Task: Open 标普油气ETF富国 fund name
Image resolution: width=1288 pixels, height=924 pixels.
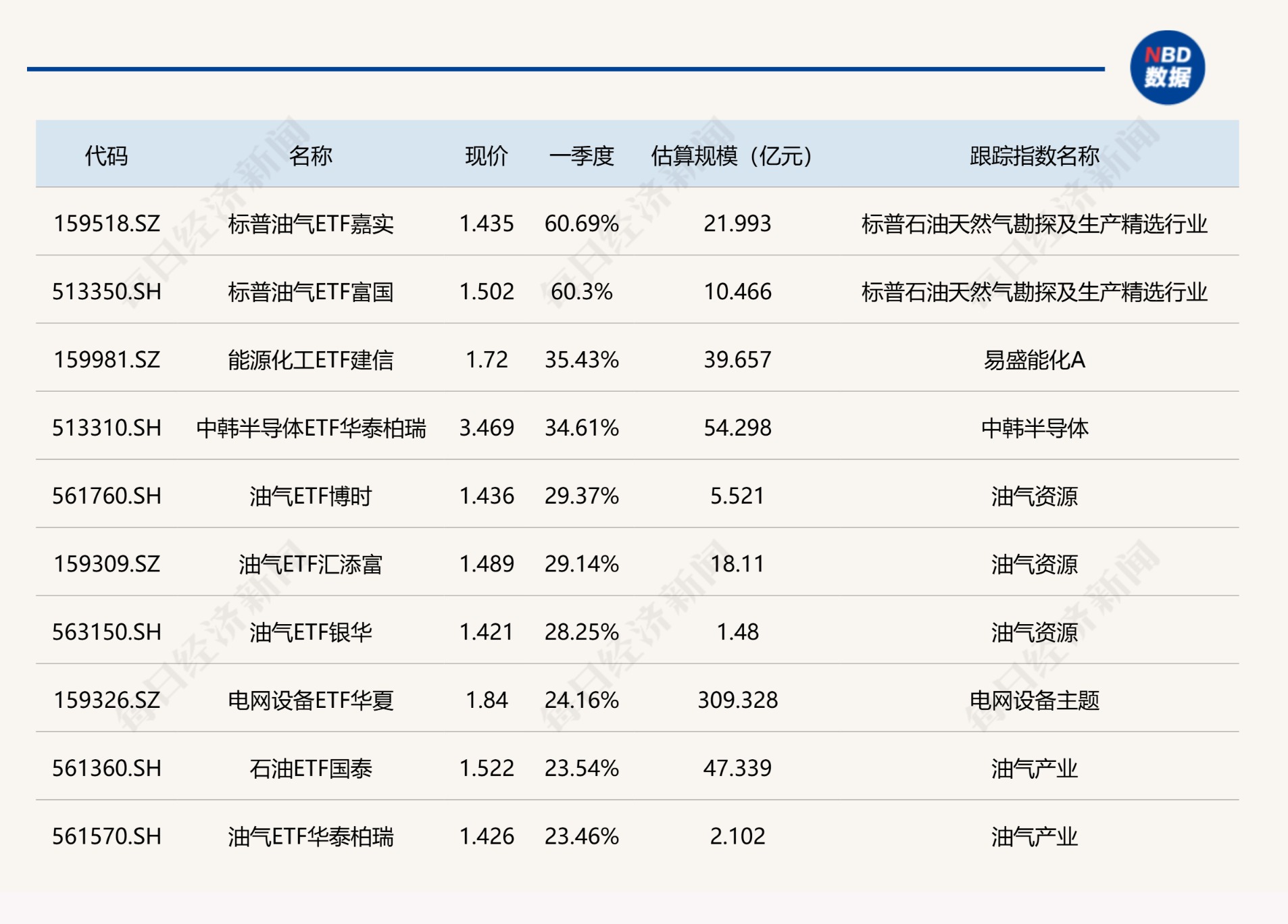Action: (310, 292)
